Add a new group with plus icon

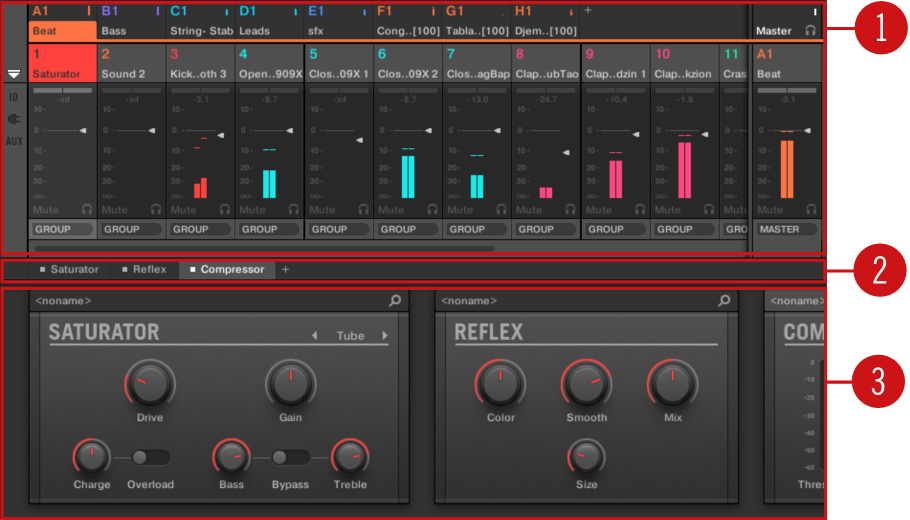coord(588,11)
